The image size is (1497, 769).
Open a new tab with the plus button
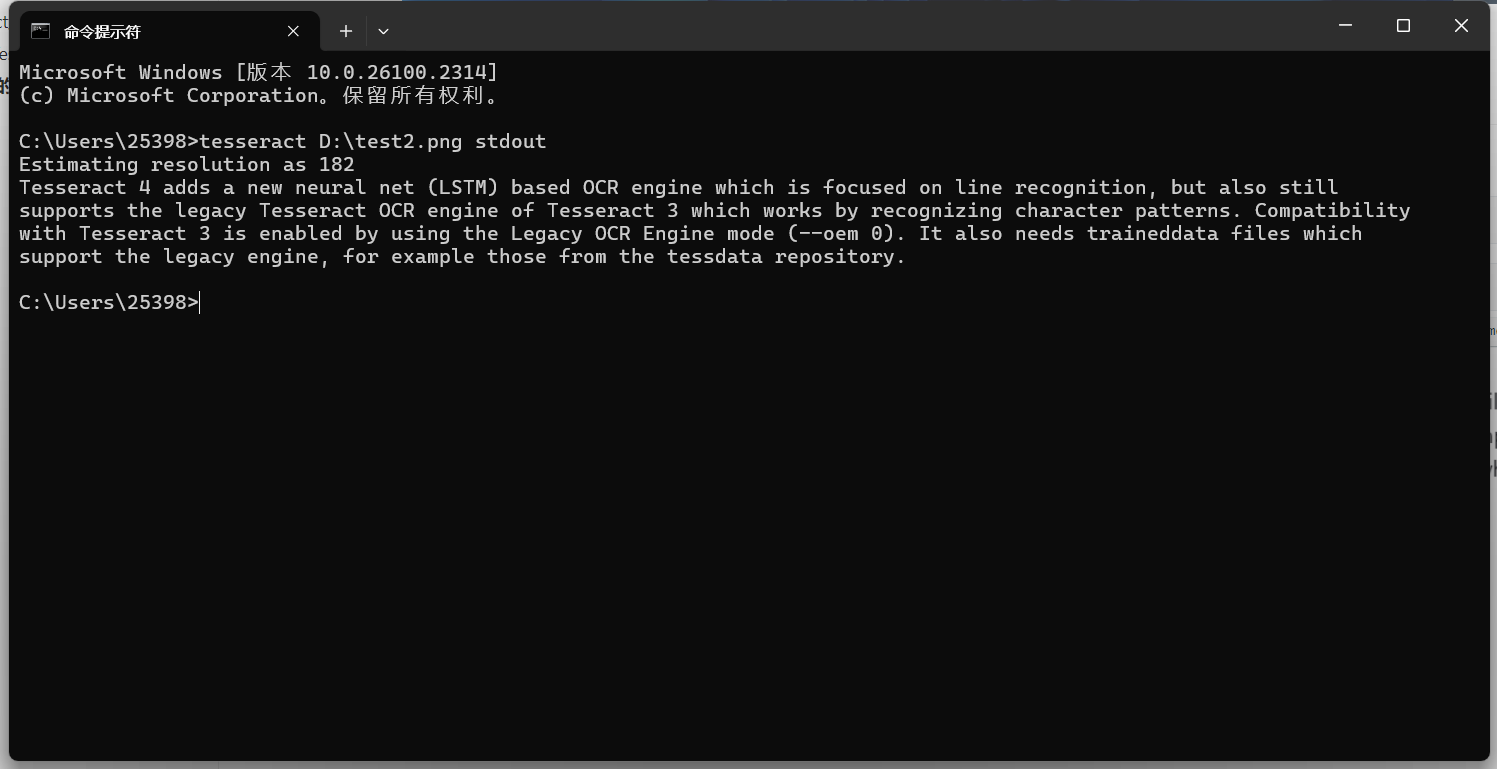[346, 31]
